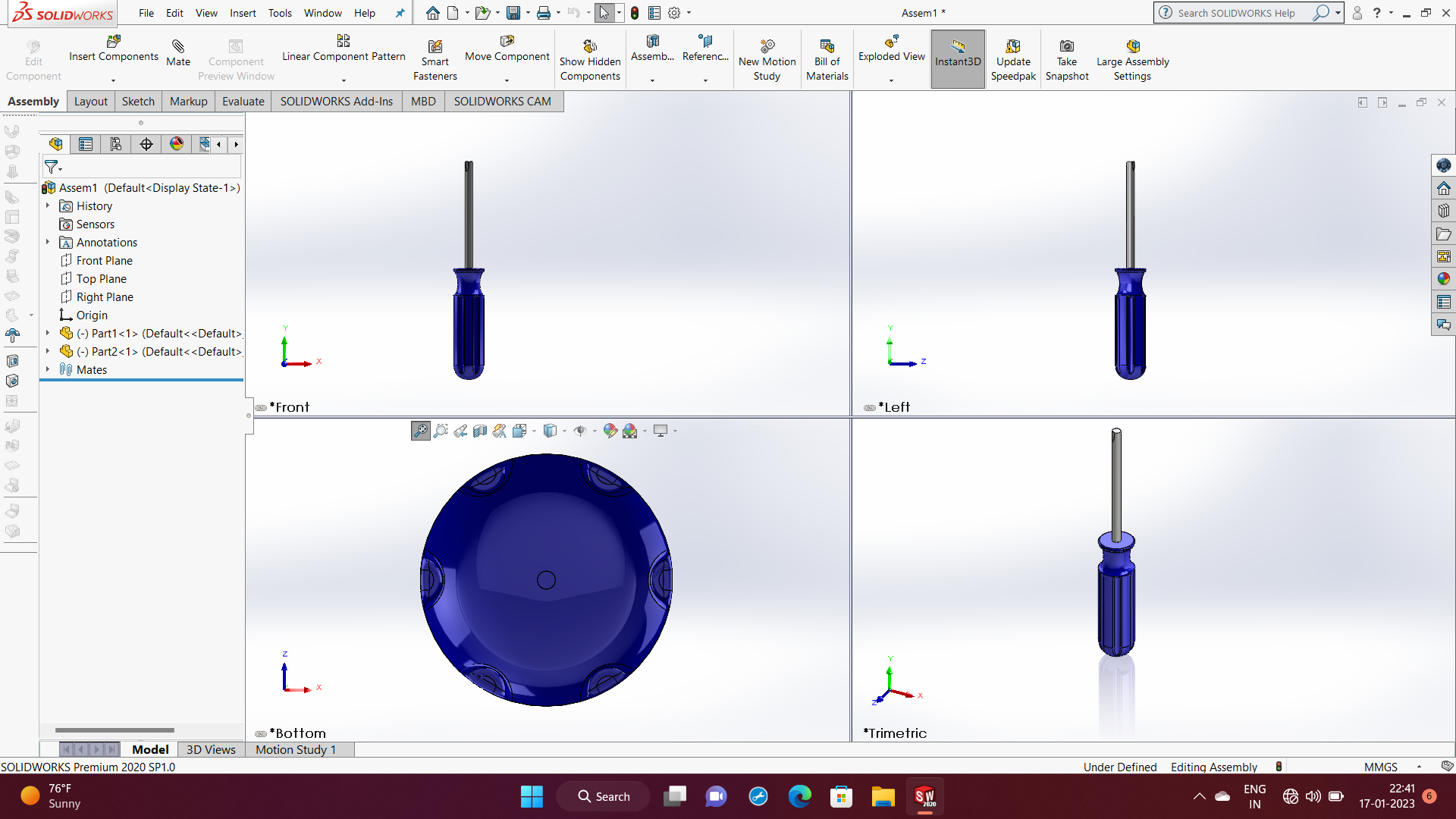1456x819 pixels.
Task: Click the Linear Component Pattern icon
Action: 344,41
